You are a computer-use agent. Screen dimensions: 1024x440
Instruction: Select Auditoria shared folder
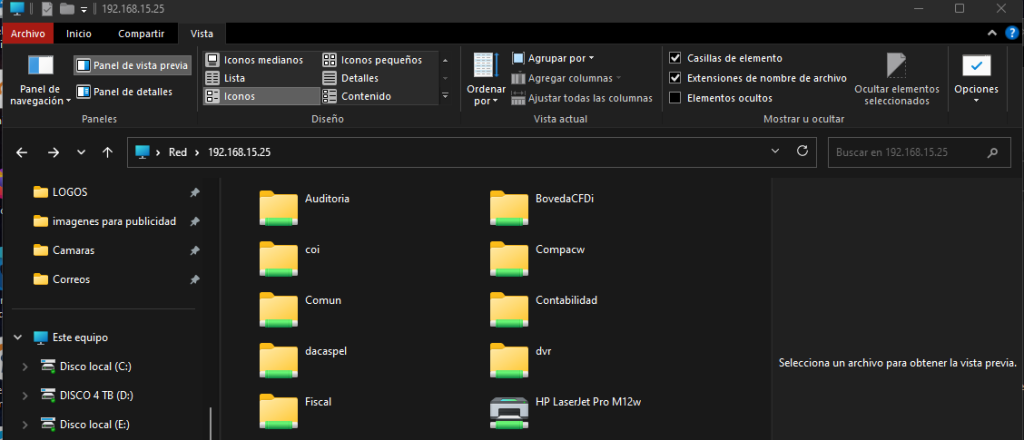pyautogui.click(x=304, y=206)
